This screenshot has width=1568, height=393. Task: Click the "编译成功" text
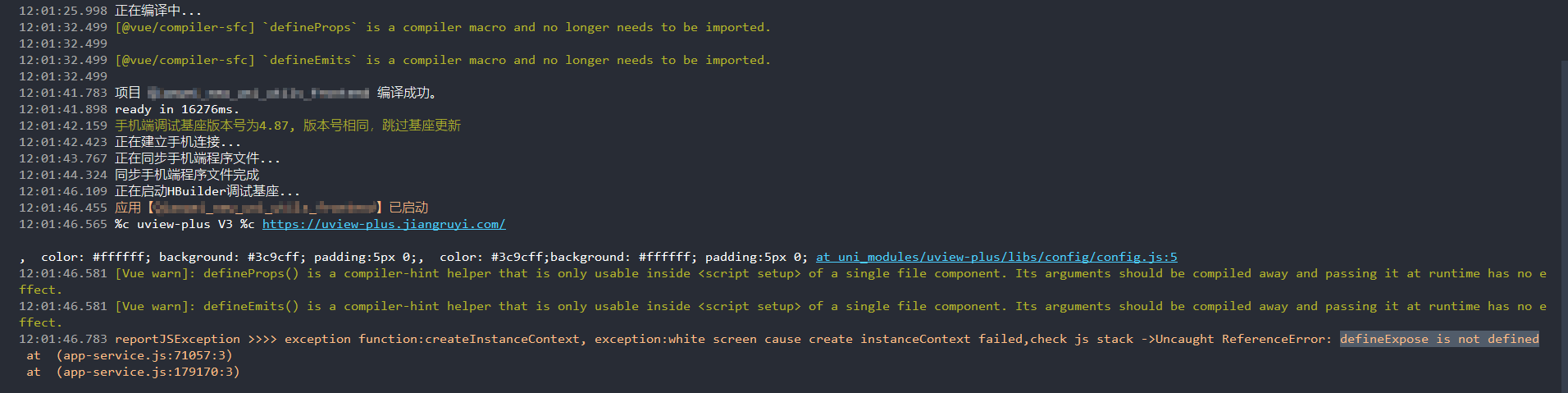tap(406, 93)
